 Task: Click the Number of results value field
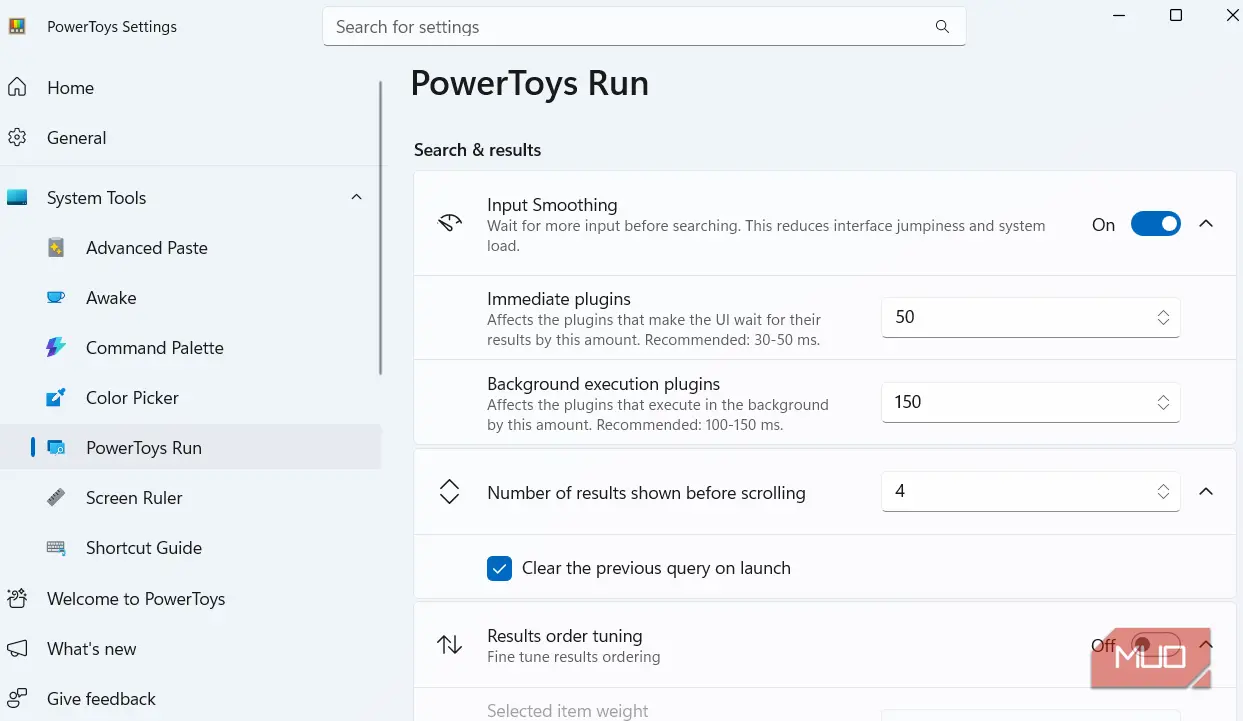coord(1030,492)
